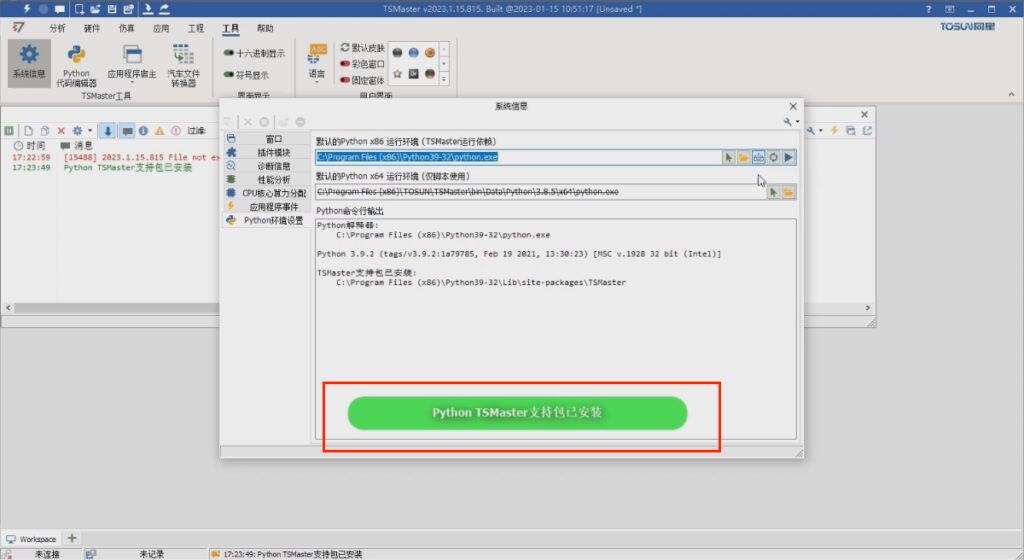Select 诊断信息 in the dialog sidebar
Viewport: 1024px width, 560px height.
[x=272, y=166]
